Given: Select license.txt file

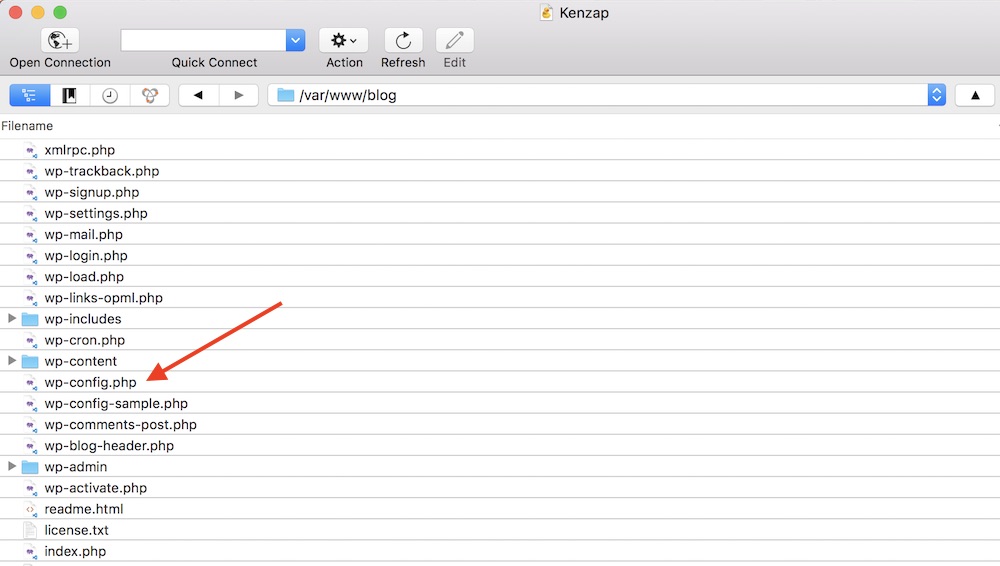Looking at the screenshot, I should coord(77,530).
